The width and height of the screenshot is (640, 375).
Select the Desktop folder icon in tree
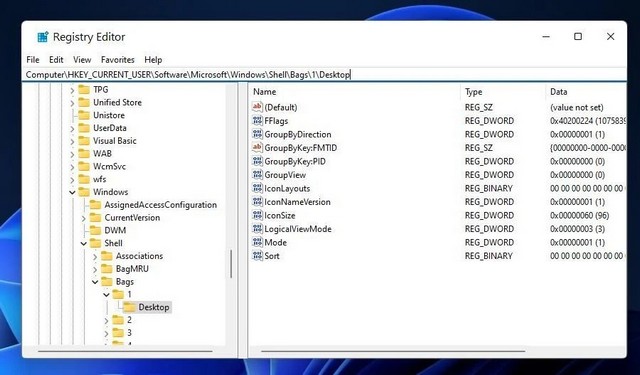tap(129, 307)
